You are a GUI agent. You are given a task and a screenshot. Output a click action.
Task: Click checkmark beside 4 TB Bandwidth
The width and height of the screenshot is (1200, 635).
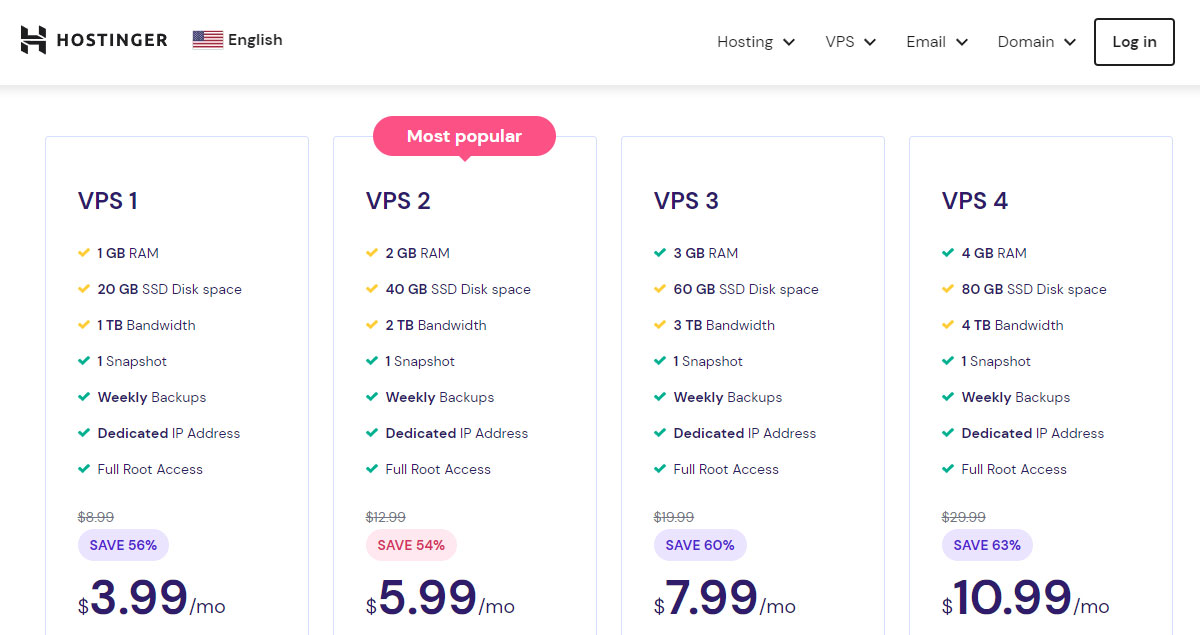(x=948, y=325)
